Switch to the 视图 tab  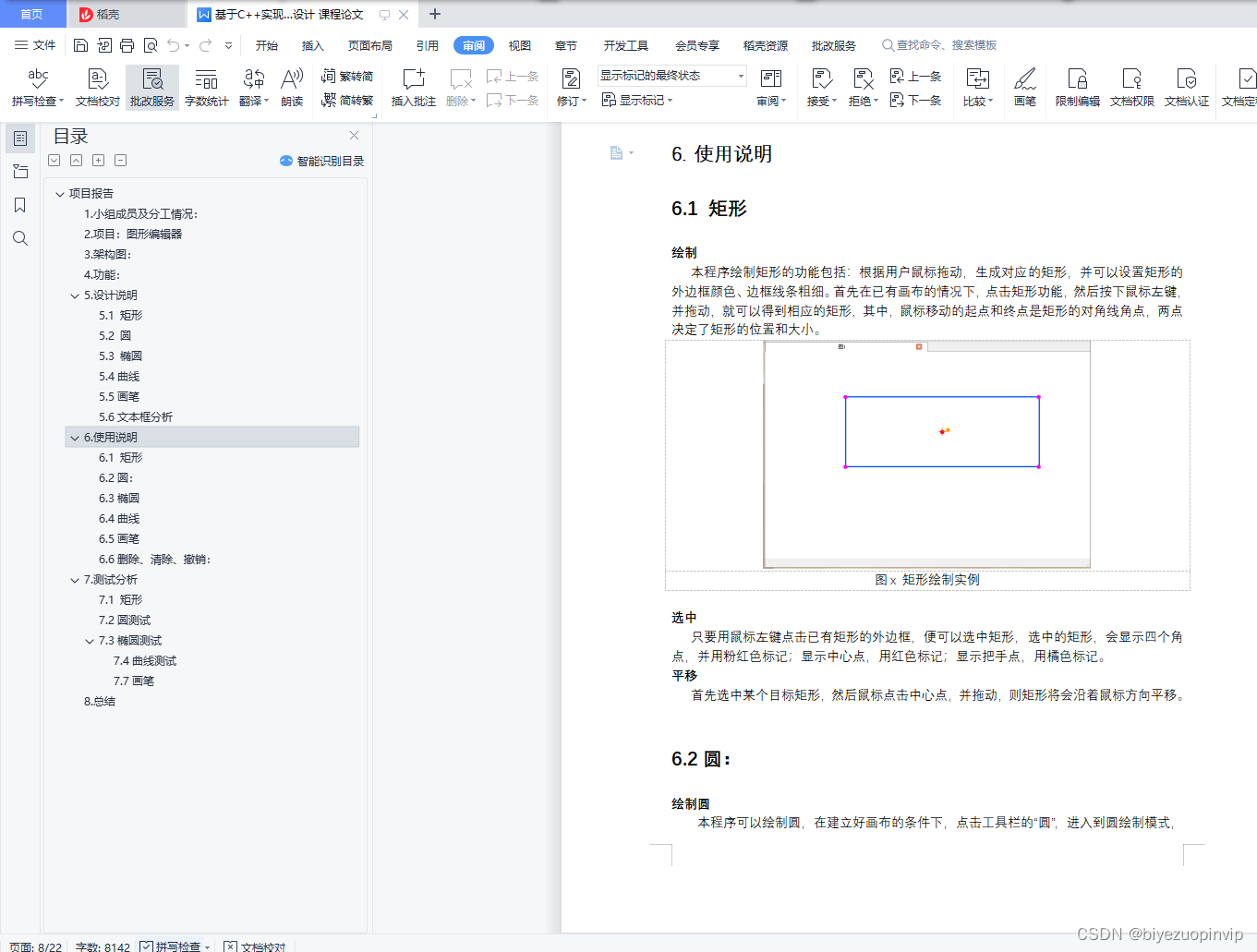pyautogui.click(x=520, y=45)
